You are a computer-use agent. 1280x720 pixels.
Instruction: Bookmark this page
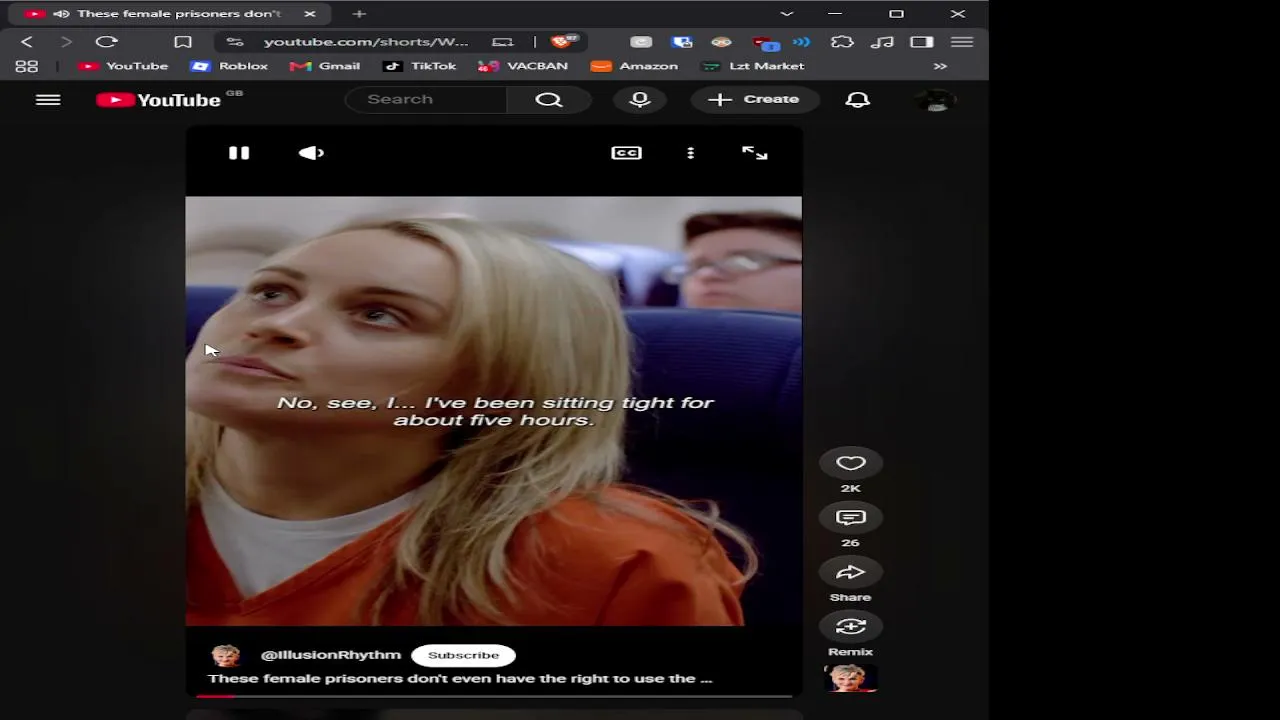(x=183, y=42)
